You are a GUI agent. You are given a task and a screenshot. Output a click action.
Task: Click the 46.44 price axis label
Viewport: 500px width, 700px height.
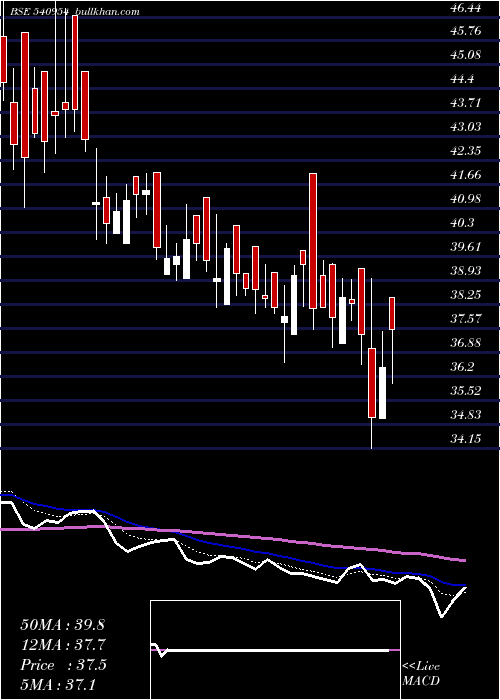pyautogui.click(x=466, y=8)
